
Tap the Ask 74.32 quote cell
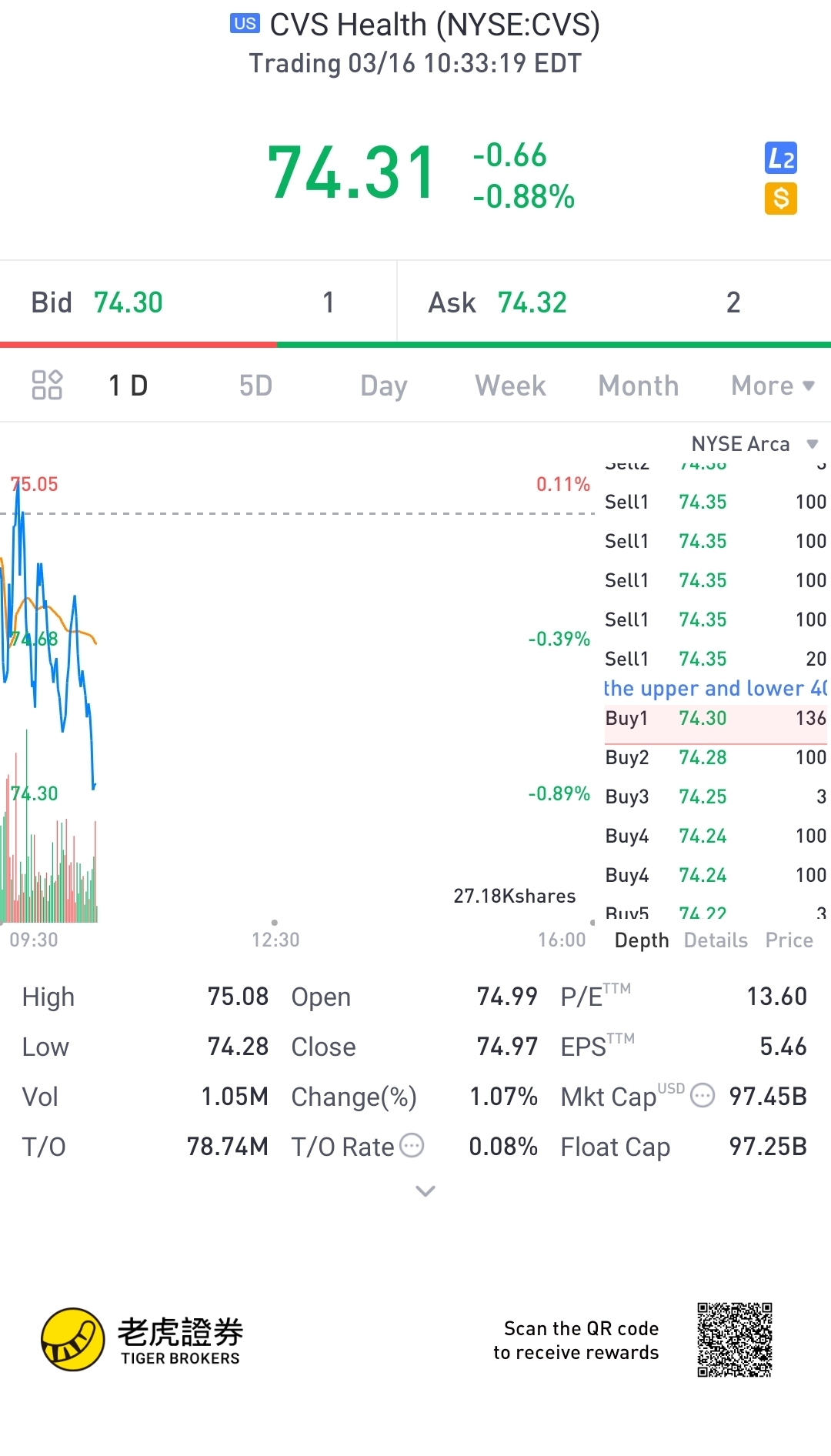click(x=614, y=302)
